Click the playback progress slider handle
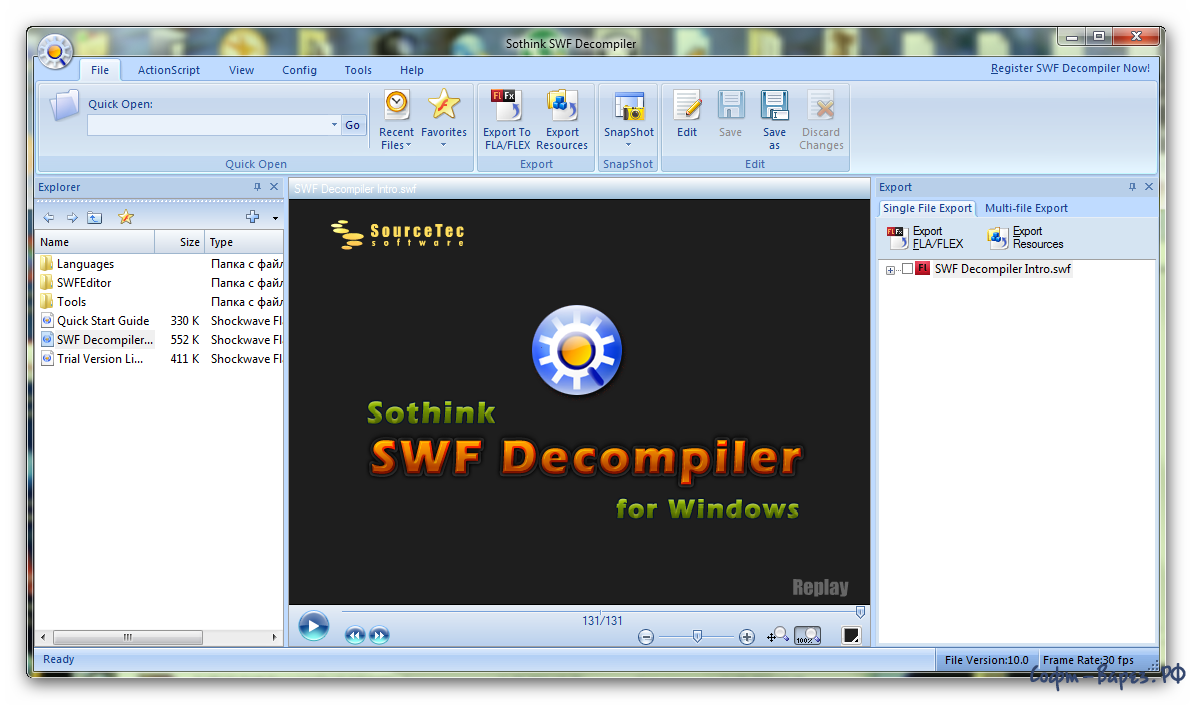The image size is (1193, 705). click(x=860, y=611)
